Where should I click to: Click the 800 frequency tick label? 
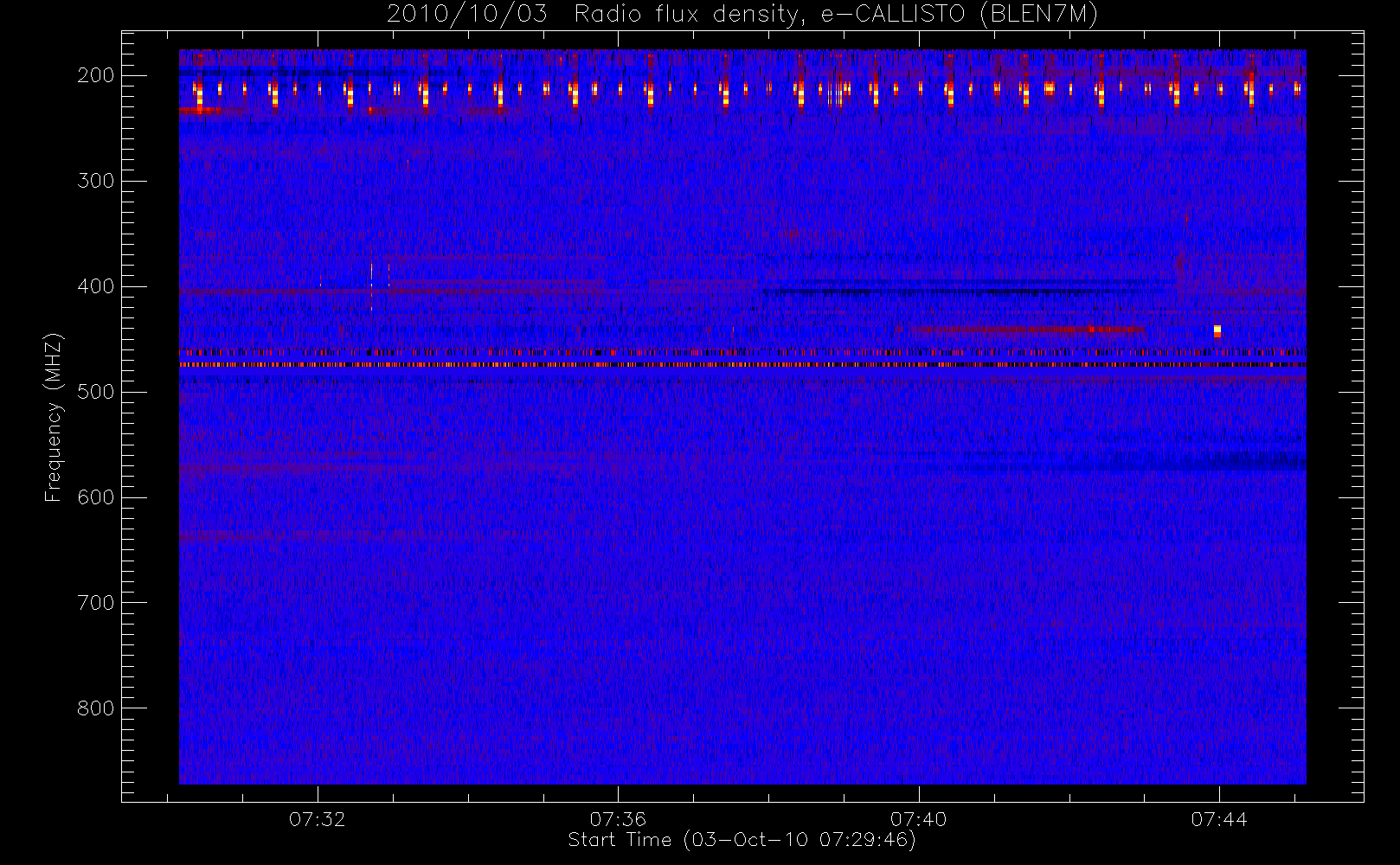[96, 708]
